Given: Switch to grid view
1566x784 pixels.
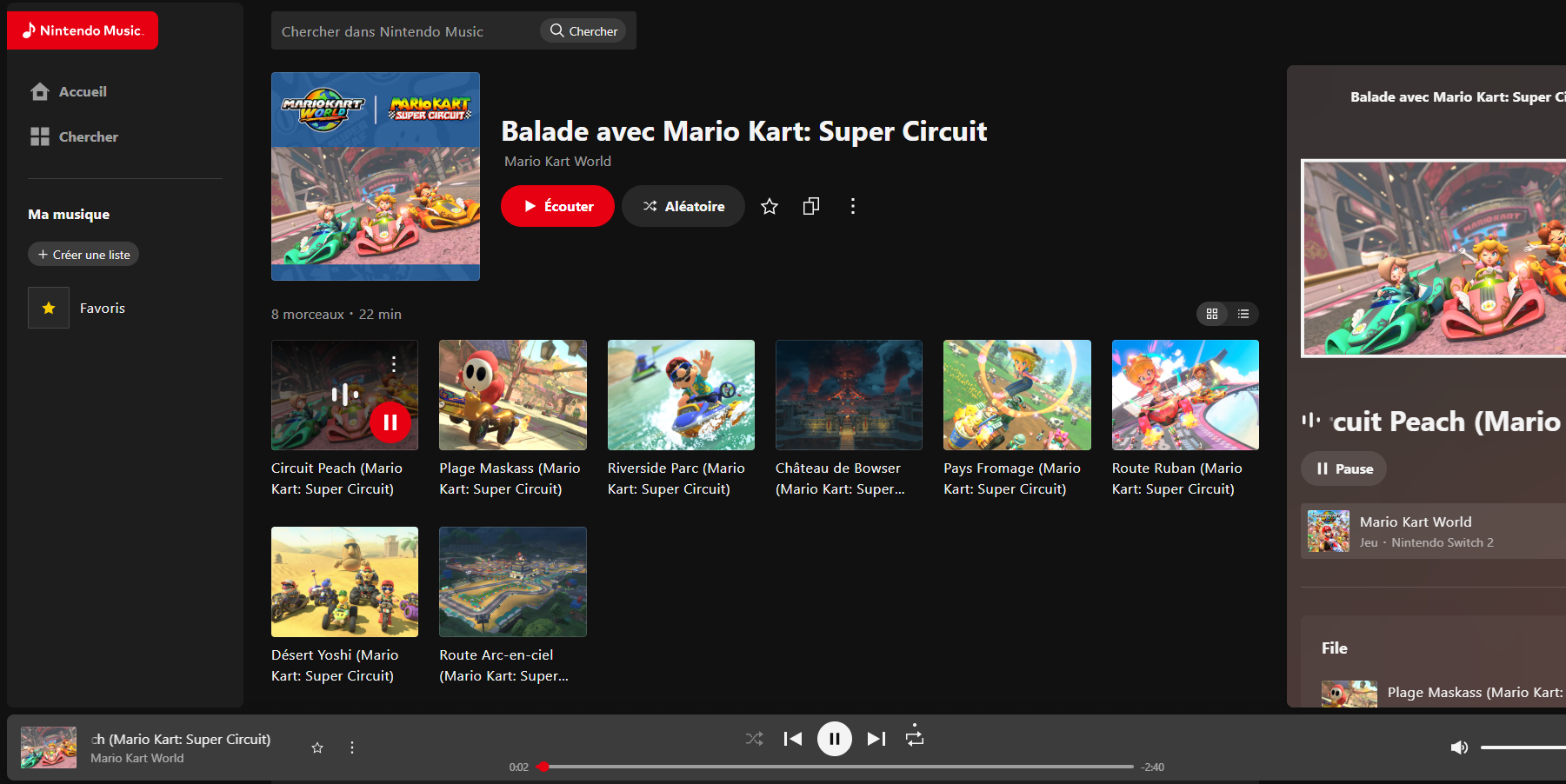Looking at the screenshot, I should point(1212,314).
